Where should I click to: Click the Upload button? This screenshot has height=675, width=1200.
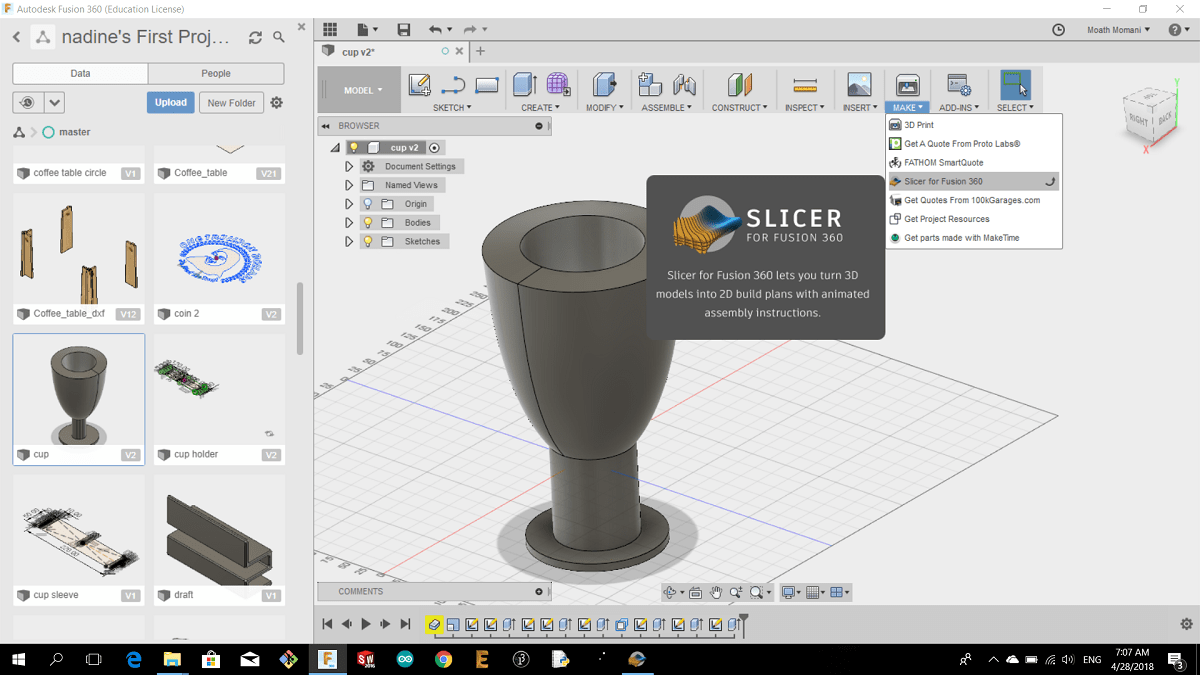(171, 102)
